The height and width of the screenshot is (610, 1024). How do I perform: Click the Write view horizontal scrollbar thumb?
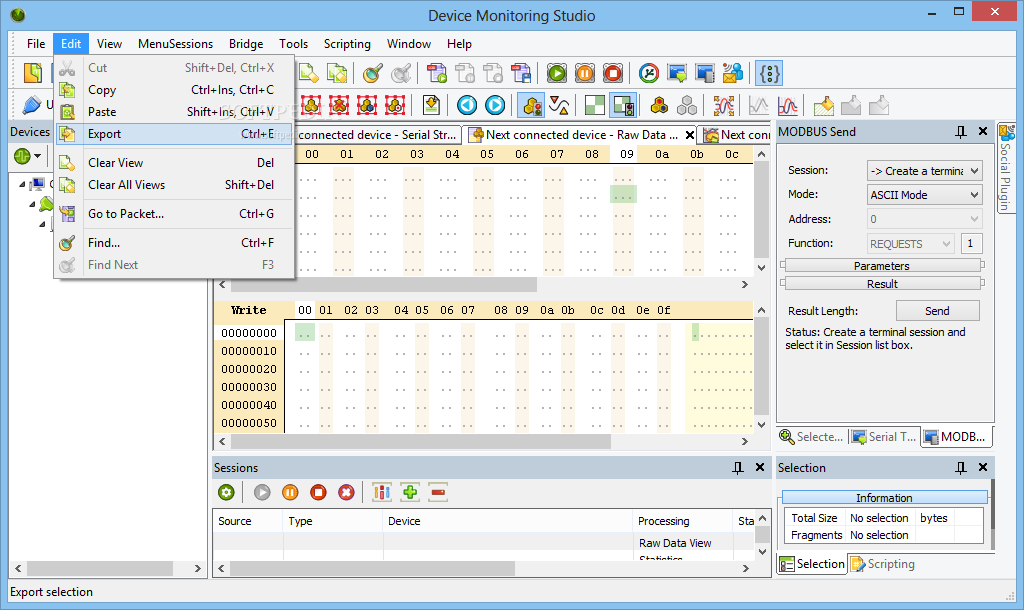click(421, 441)
